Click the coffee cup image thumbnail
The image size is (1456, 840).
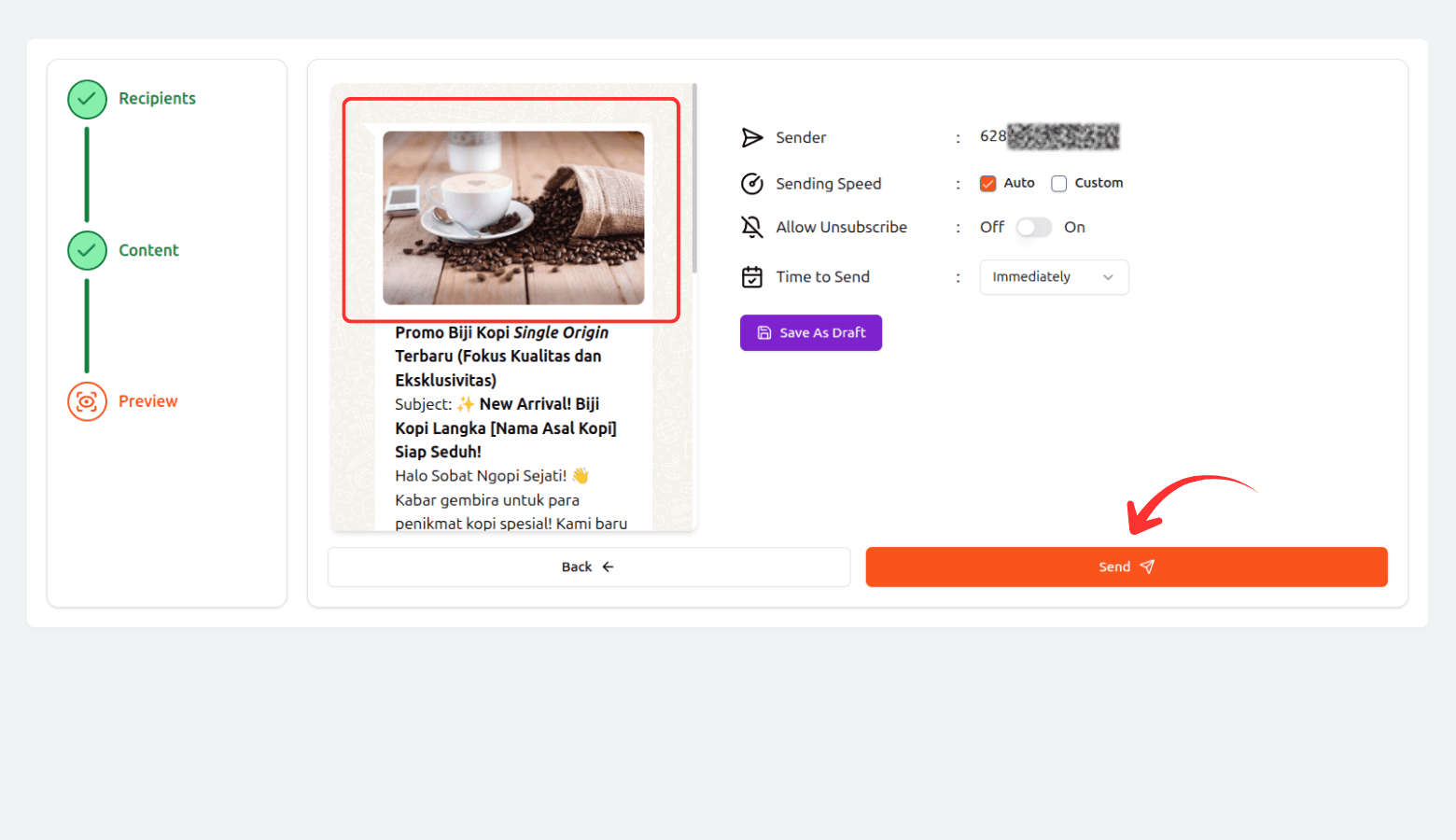click(513, 217)
